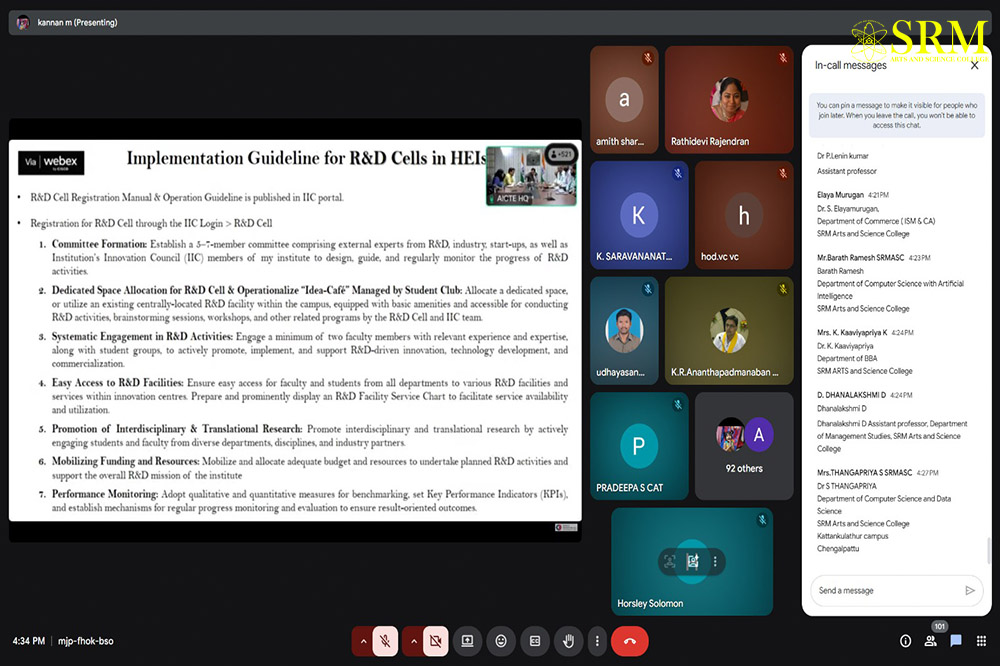
Task: Open meeting details info icon
Action: [906, 641]
